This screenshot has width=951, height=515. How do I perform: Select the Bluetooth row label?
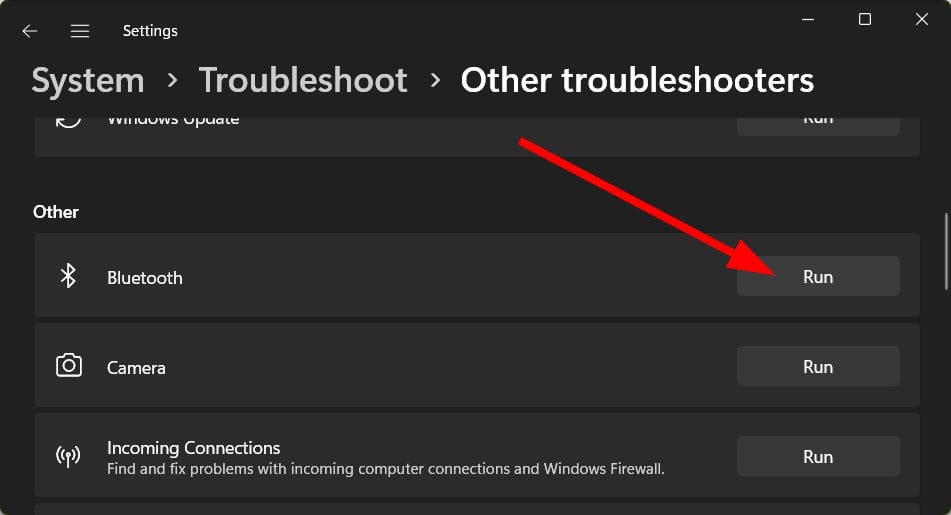144,278
